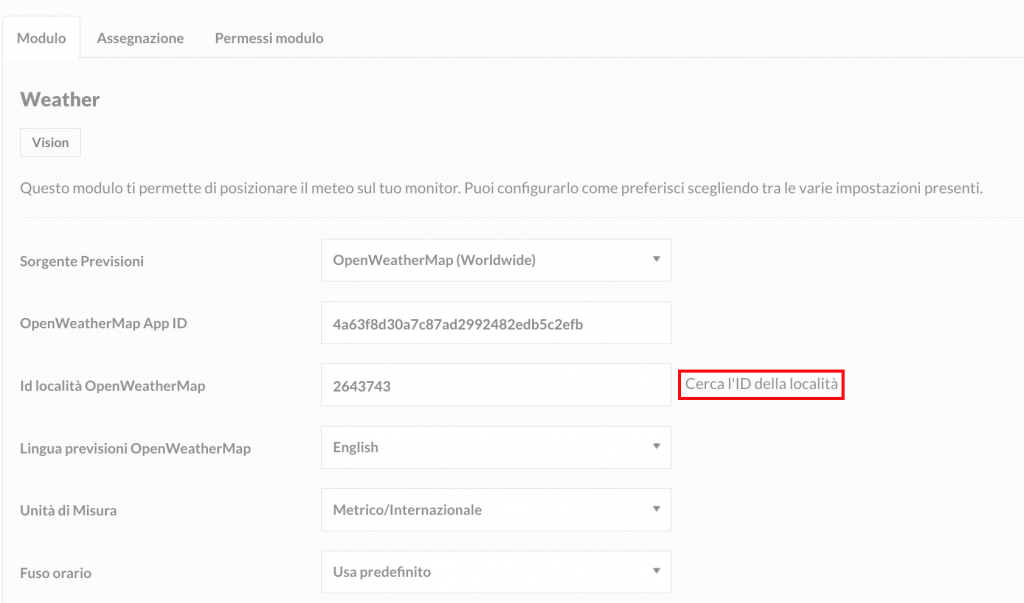1024x603 pixels.
Task: Click the Fuso orario label
Action: click(56, 574)
